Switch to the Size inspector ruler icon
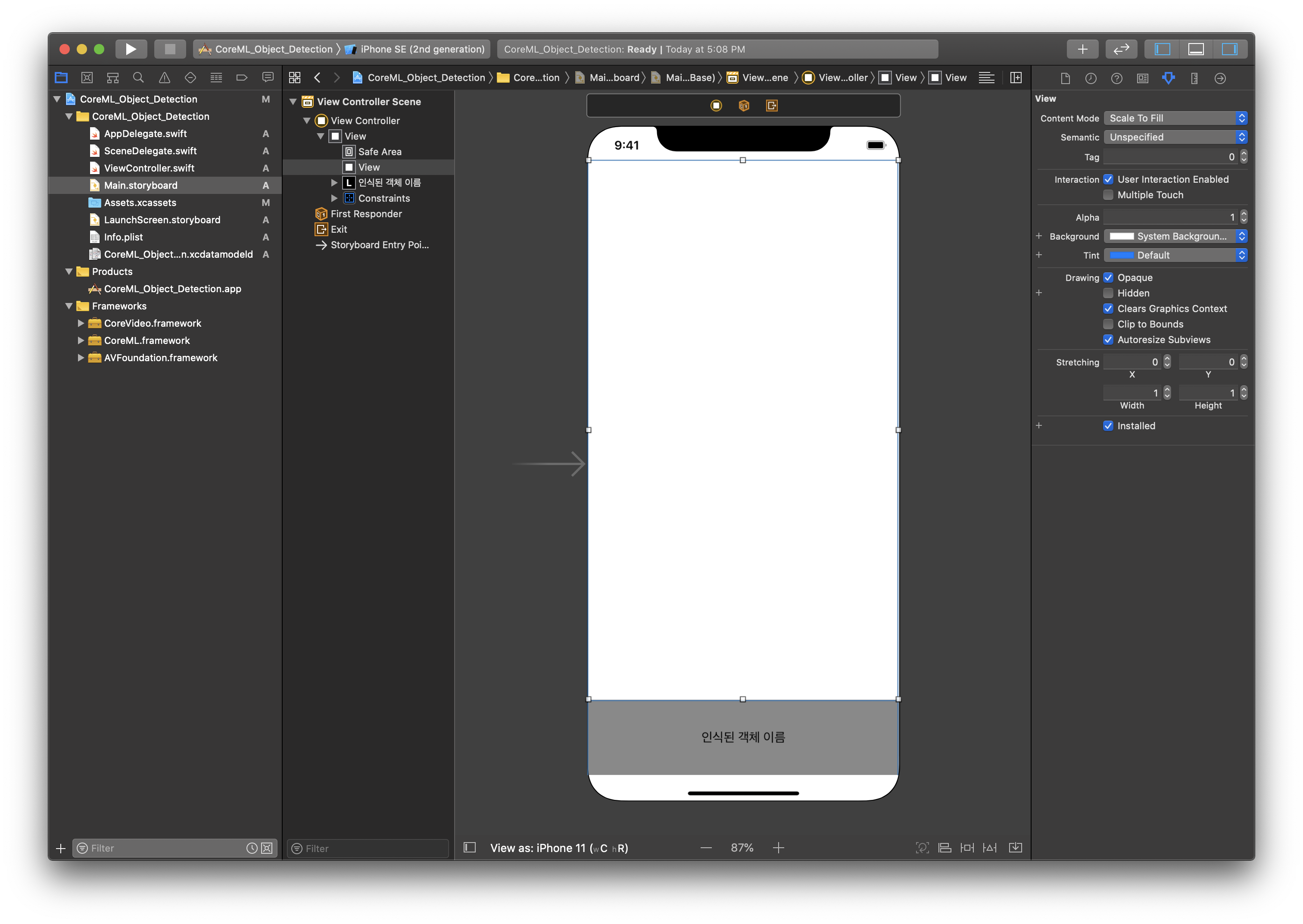Viewport: 1303px width, 924px height. (1194, 78)
